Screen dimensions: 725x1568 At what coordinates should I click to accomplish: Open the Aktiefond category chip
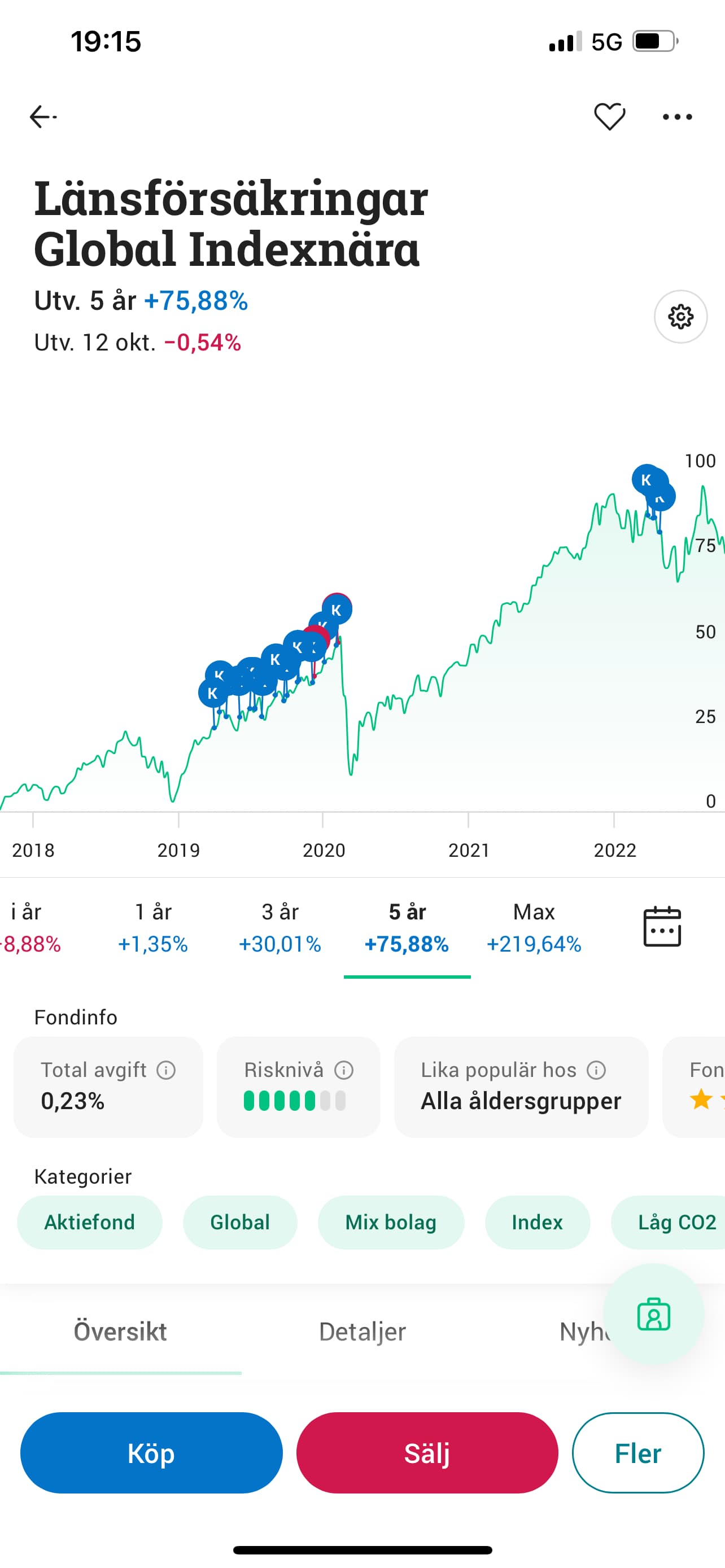[89, 1222]
